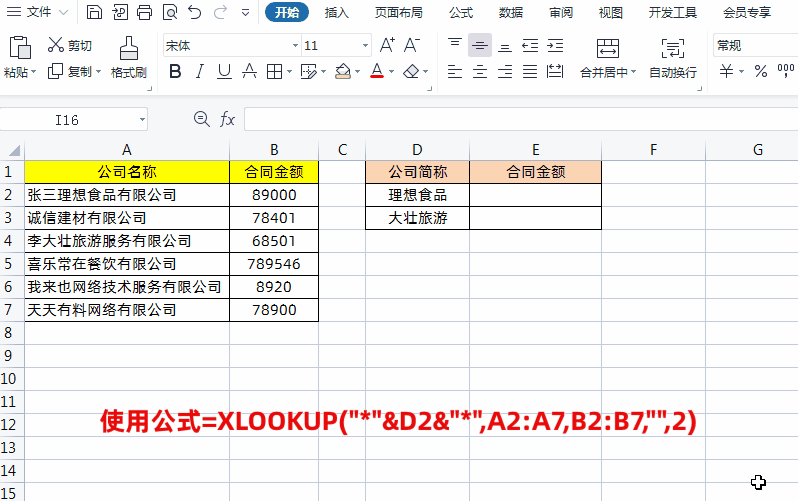
Task: Click the Paste clipboard icon
Action: tap(20, 48)
